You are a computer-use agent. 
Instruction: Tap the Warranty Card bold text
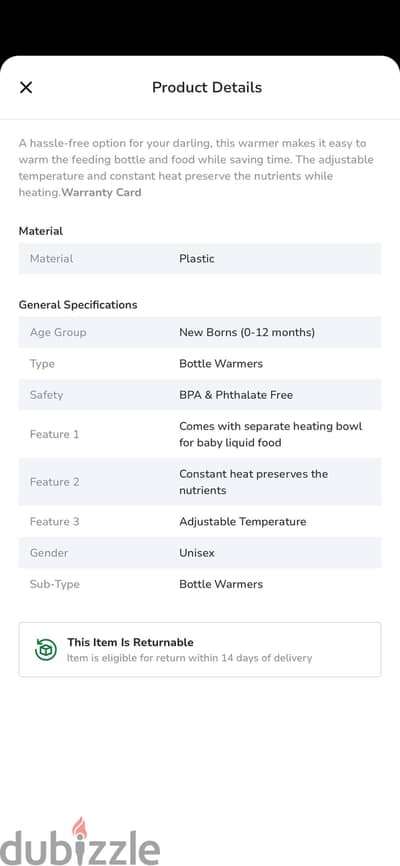pos(101,192)
